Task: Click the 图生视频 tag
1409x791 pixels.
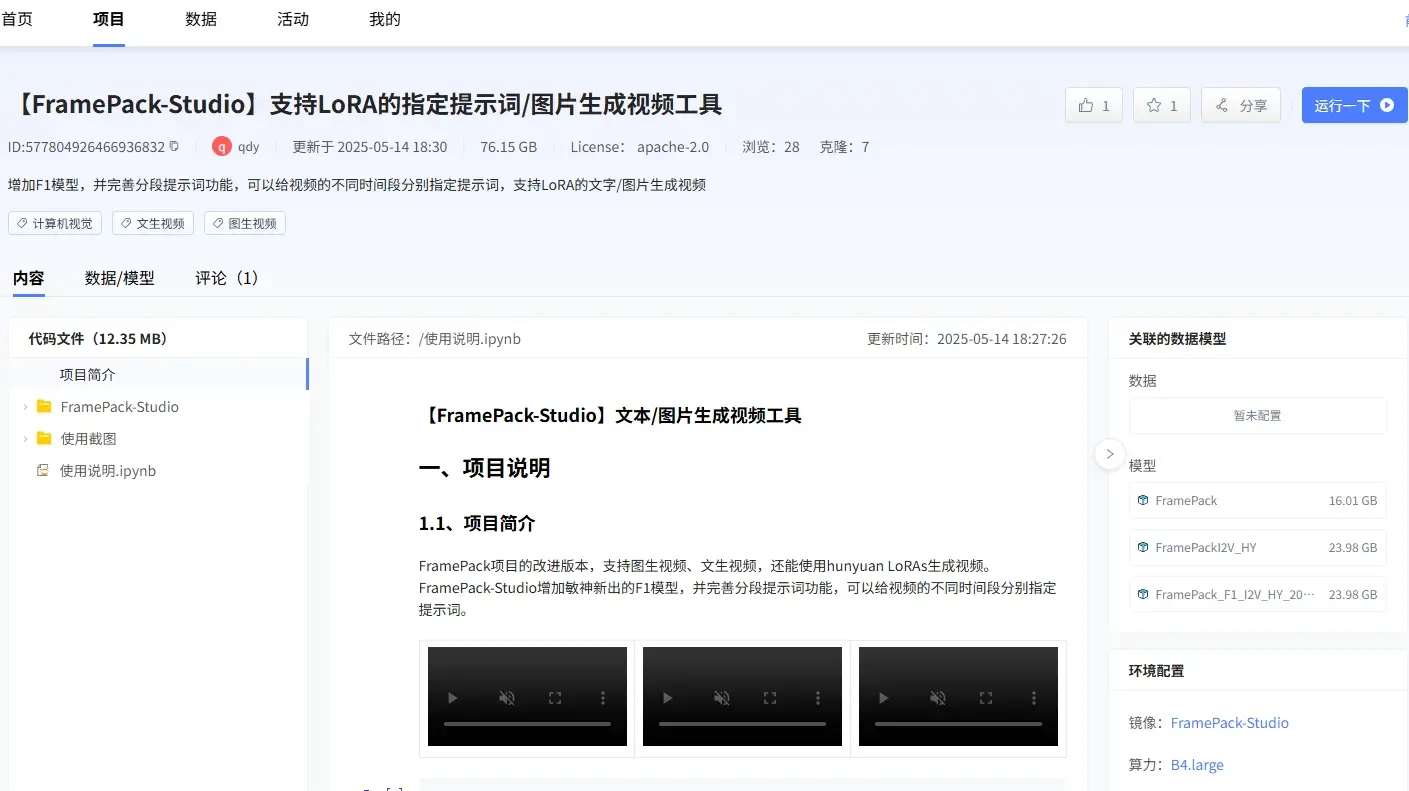Action: (x=245, y=223)
